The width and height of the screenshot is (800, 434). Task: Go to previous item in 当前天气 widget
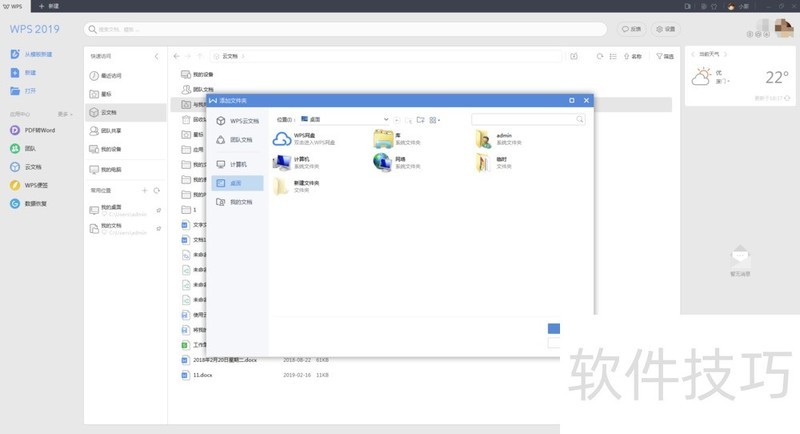click(x=693, y=54)
